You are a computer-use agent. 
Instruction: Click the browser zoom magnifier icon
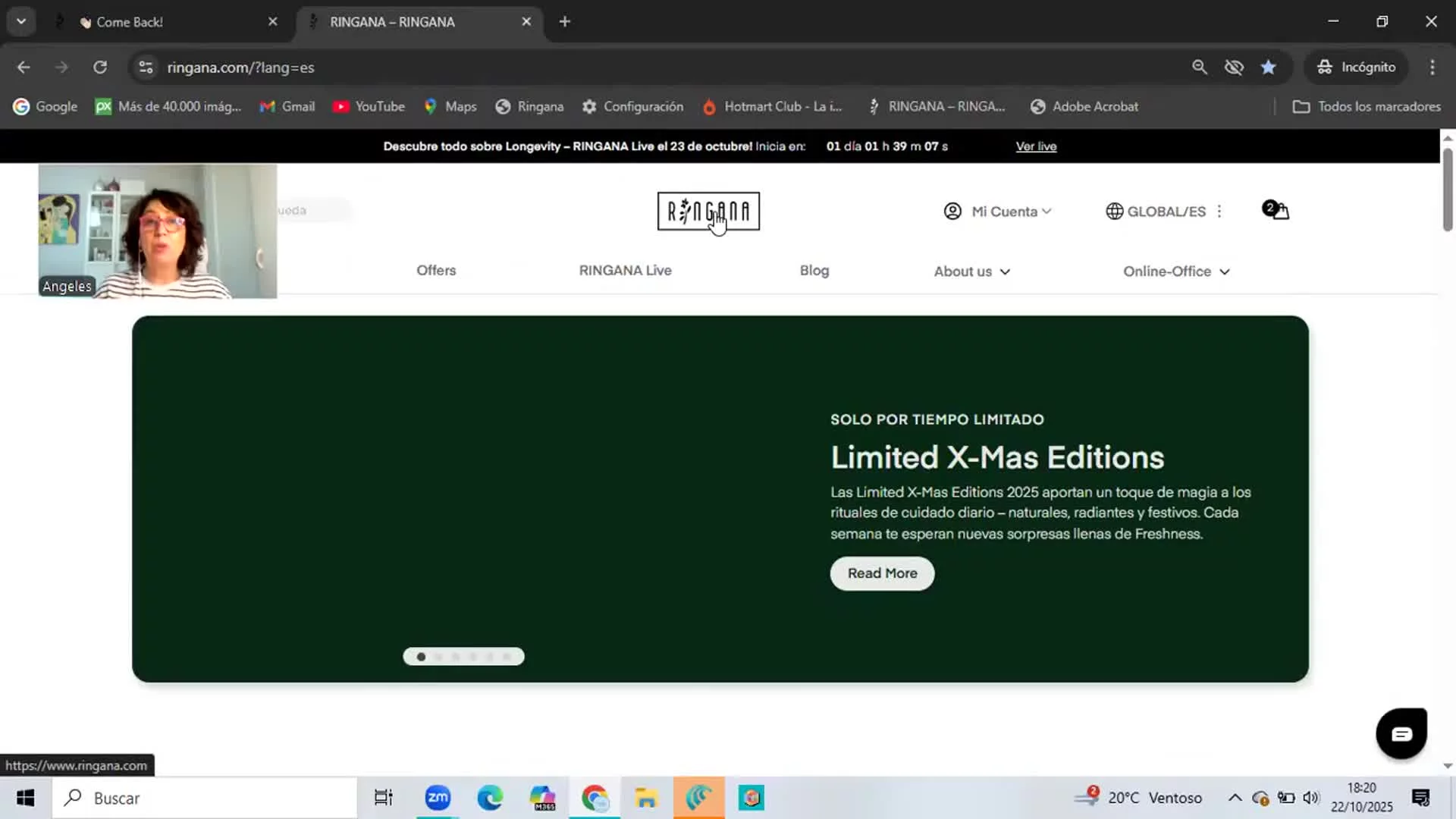pyautogui.click(x=1199, y=67)
